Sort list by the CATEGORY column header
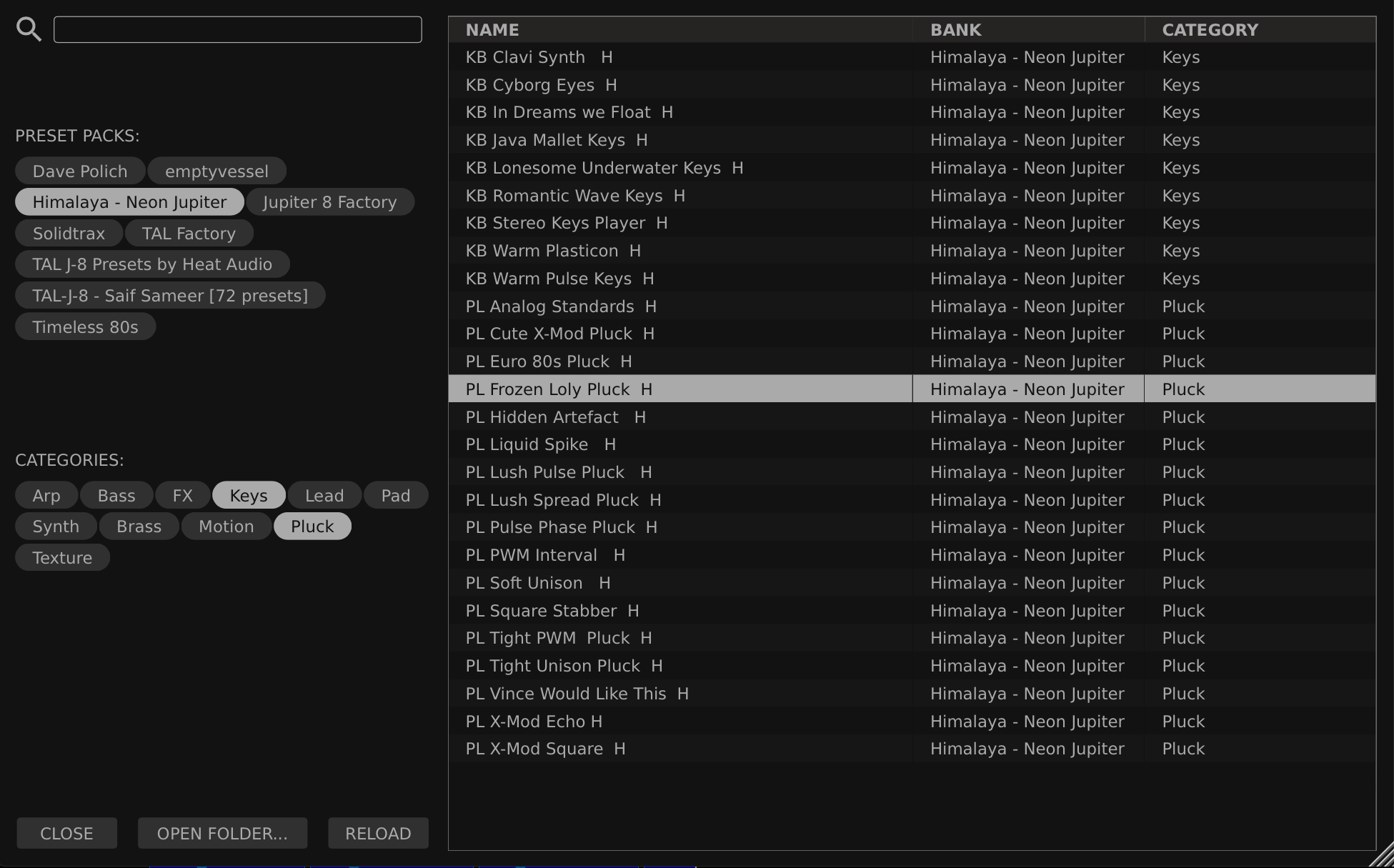The width and height of the screenshot is (1394, 868). [1210, 30]
